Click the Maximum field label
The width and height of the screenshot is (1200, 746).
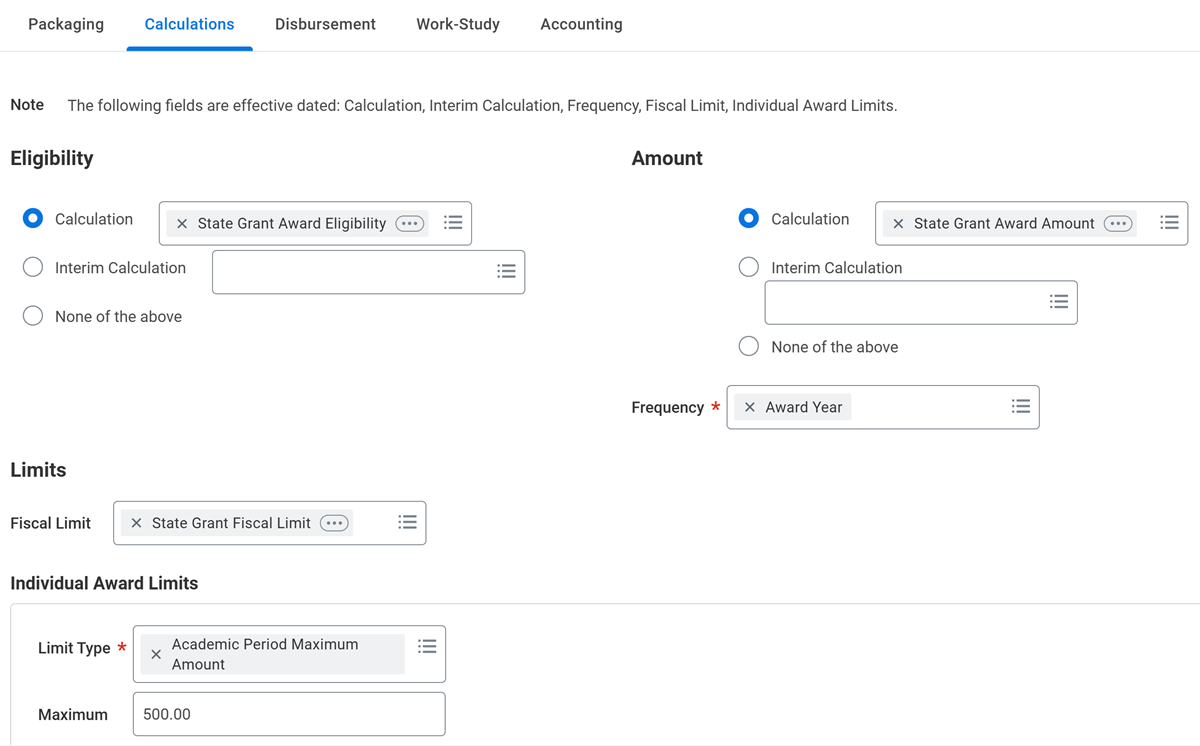pos(73,714)
